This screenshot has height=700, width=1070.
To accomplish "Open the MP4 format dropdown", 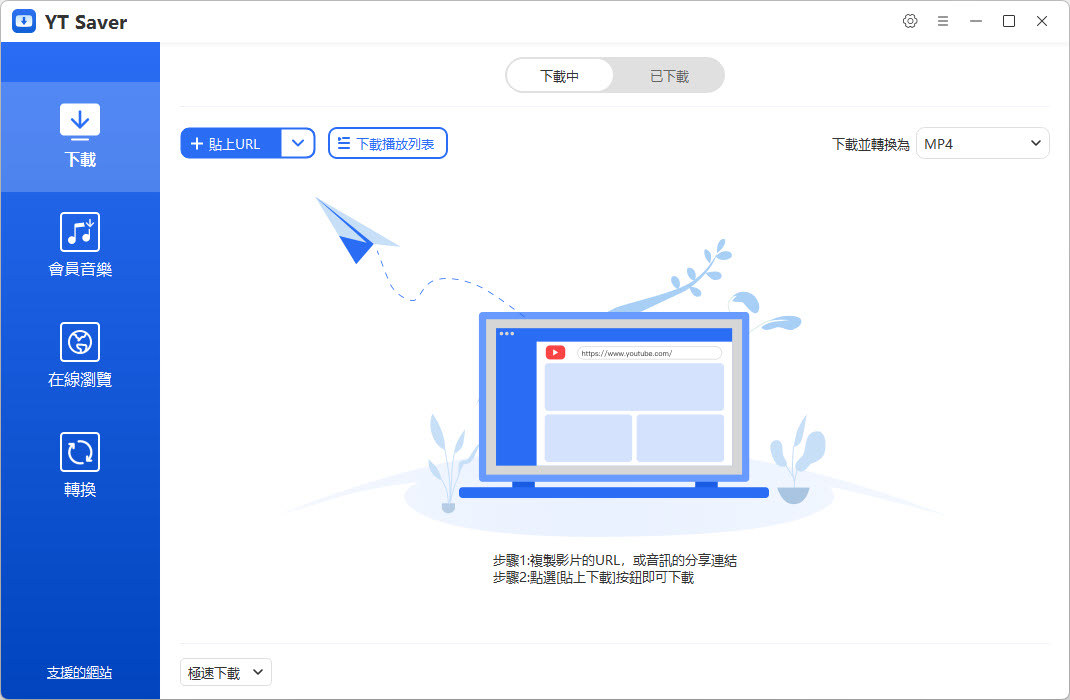I will point(982,143).
